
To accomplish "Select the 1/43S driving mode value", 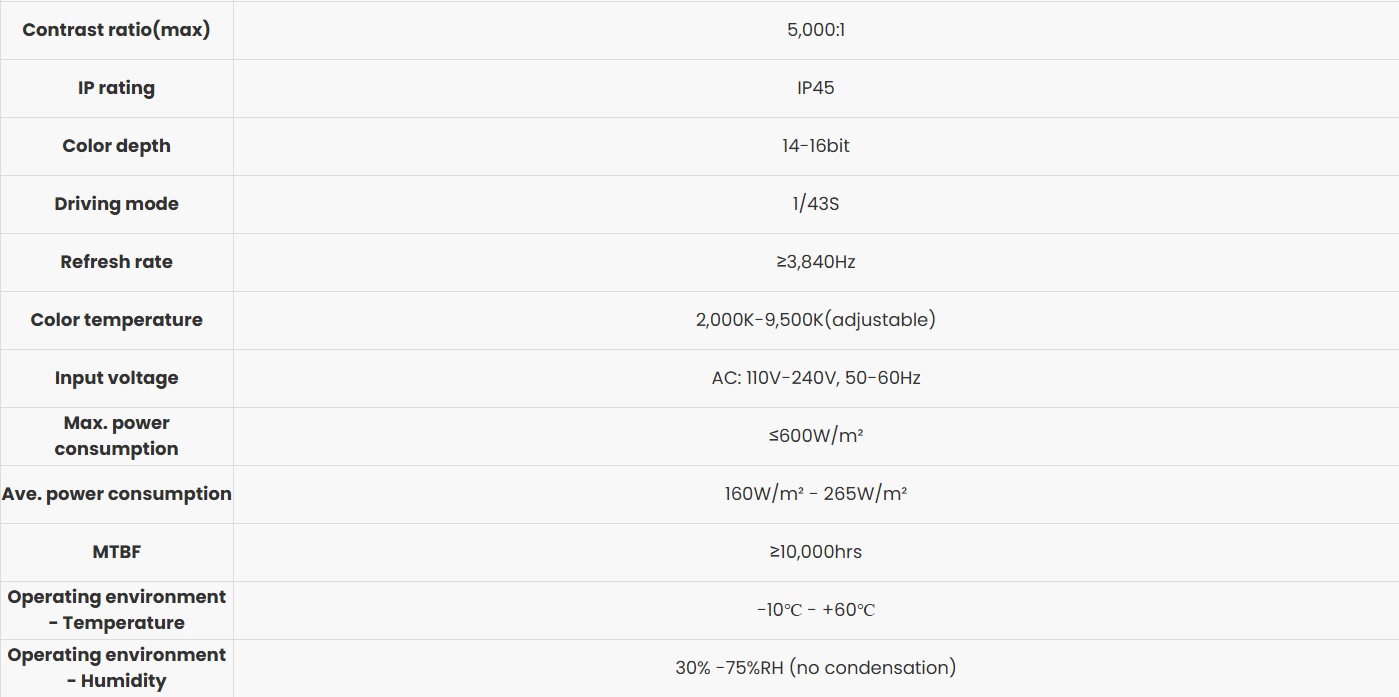I will (816, 204).
